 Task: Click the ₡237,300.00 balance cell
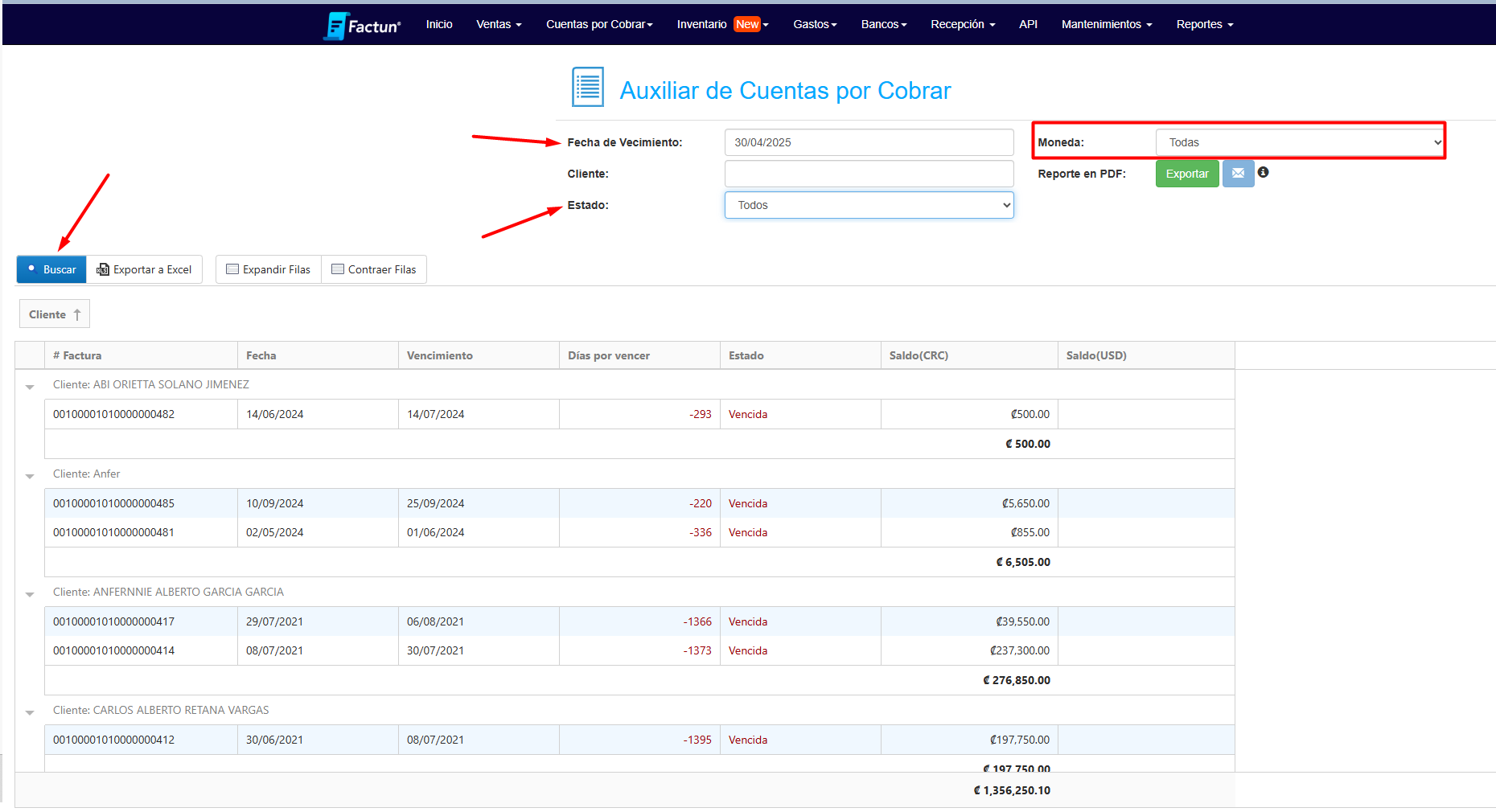969,651
